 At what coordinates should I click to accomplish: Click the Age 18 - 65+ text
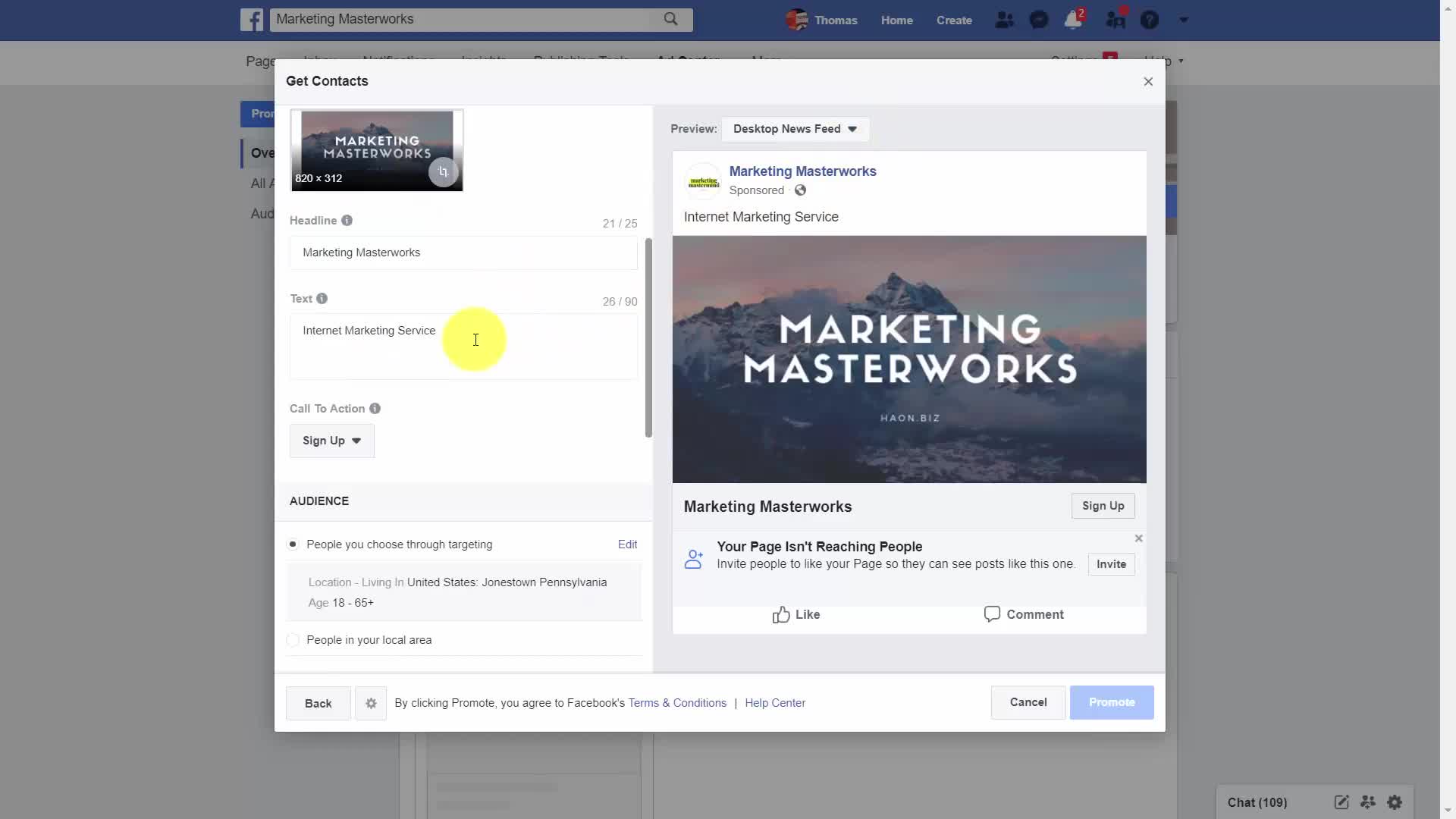[340, 603]
